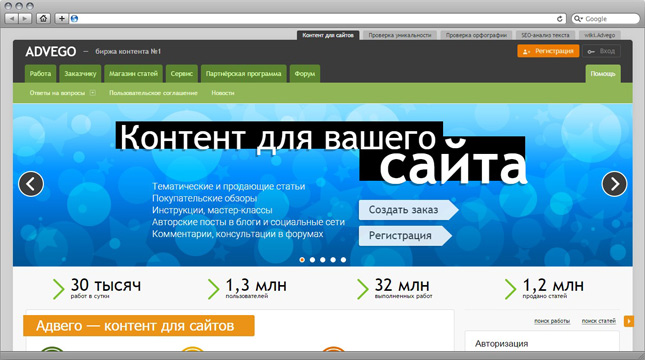The width and height of the screenshot is (645, 360).
Task: Open the Работа menu tab
Action: tap(40, 74)
